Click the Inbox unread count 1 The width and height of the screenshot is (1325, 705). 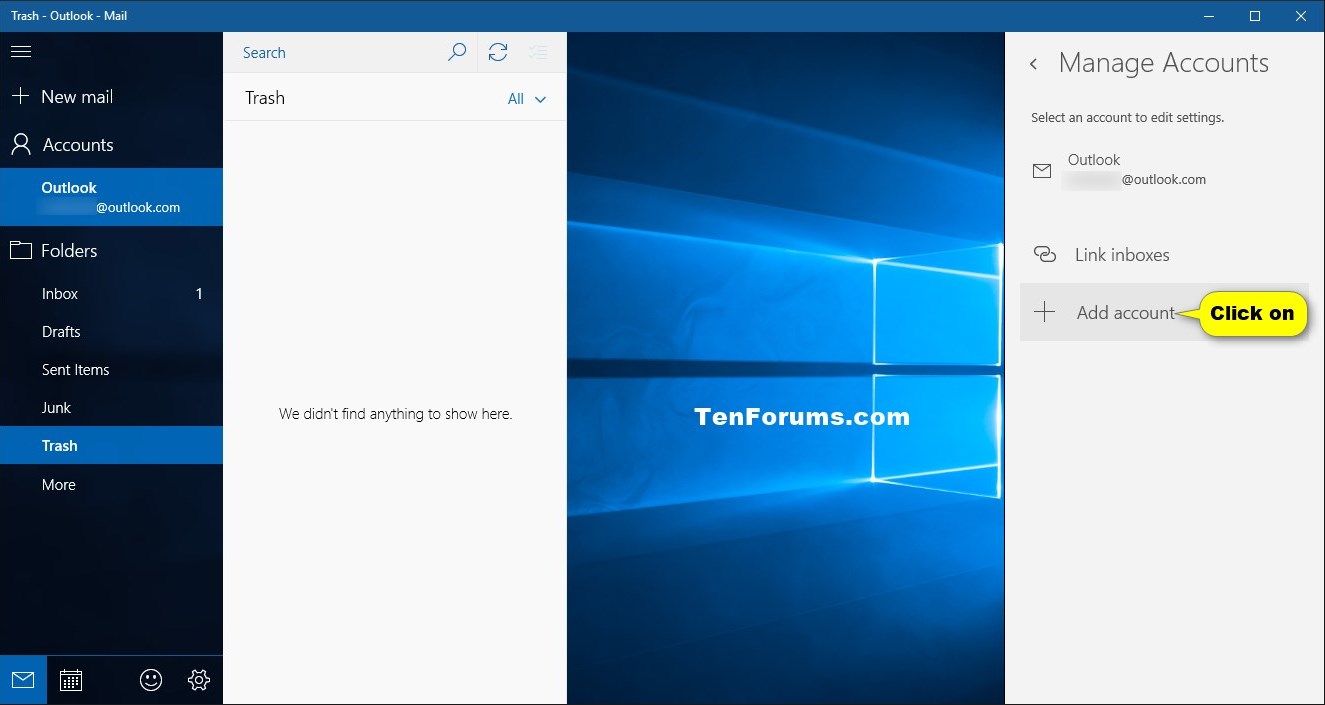click(199, 294)
